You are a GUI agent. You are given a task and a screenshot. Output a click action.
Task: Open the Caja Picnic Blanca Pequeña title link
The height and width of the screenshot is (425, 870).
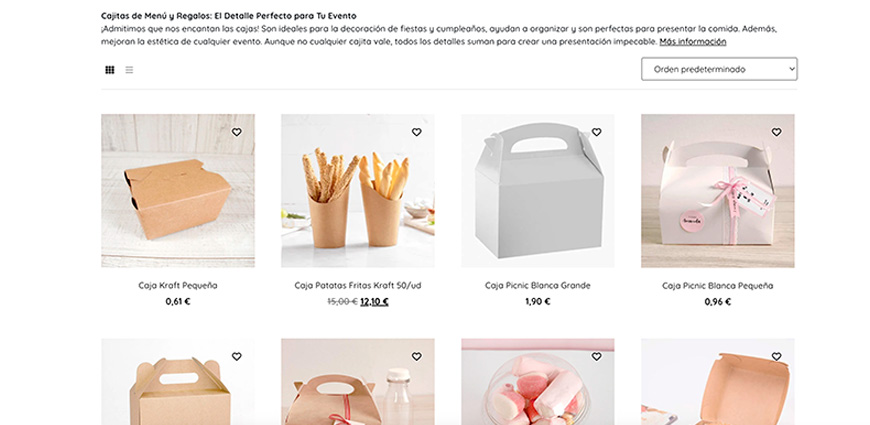717,286
